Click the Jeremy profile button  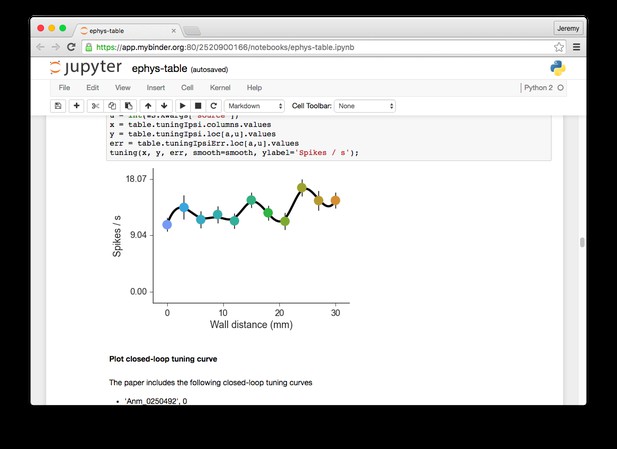[x=568, y=28]
